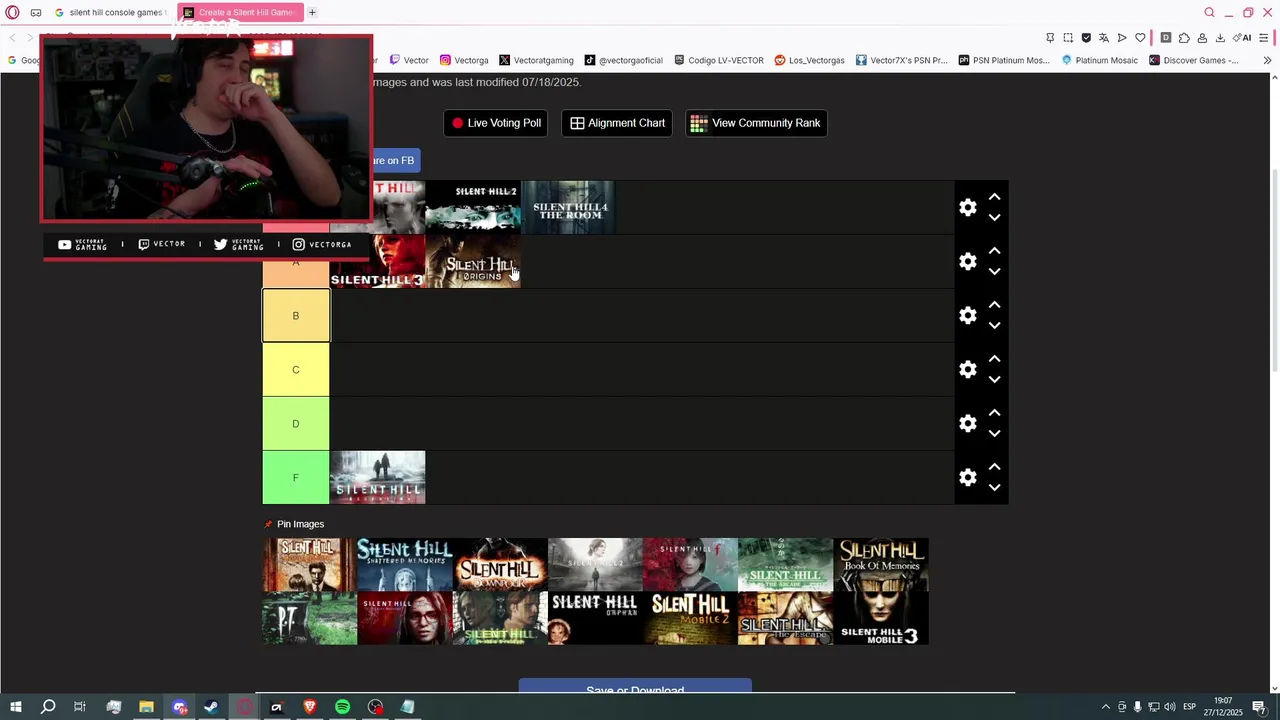The width and height of the screenshot is (1280, 720).
Task: Open the Alignment Chart
Action: point(617,123)
